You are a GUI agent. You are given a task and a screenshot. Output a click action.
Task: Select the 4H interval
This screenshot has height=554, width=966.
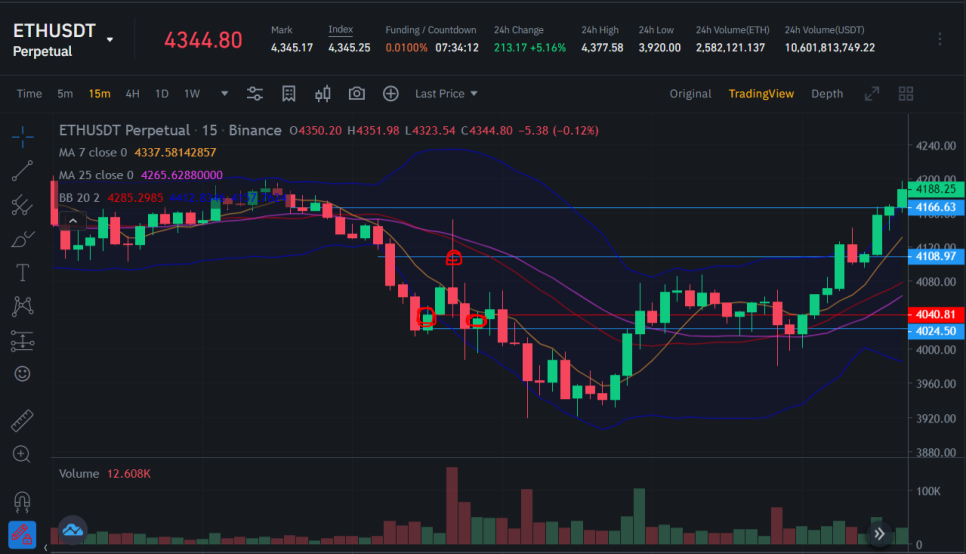(132, 94)
